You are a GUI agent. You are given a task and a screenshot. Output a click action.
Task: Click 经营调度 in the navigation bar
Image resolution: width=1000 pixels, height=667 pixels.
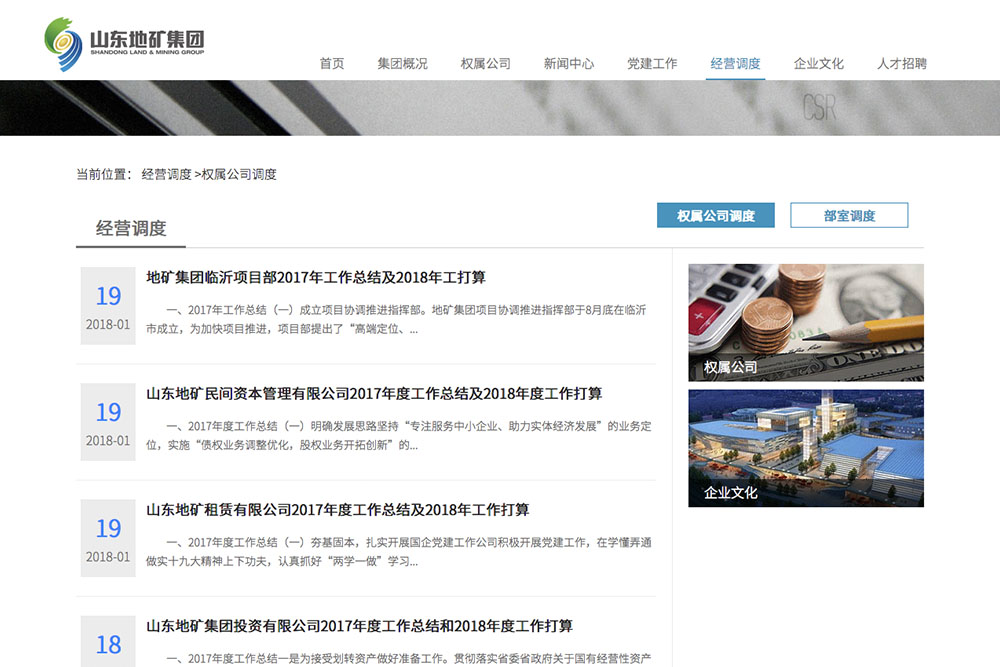pyautogui.click(x=735, y=63)
